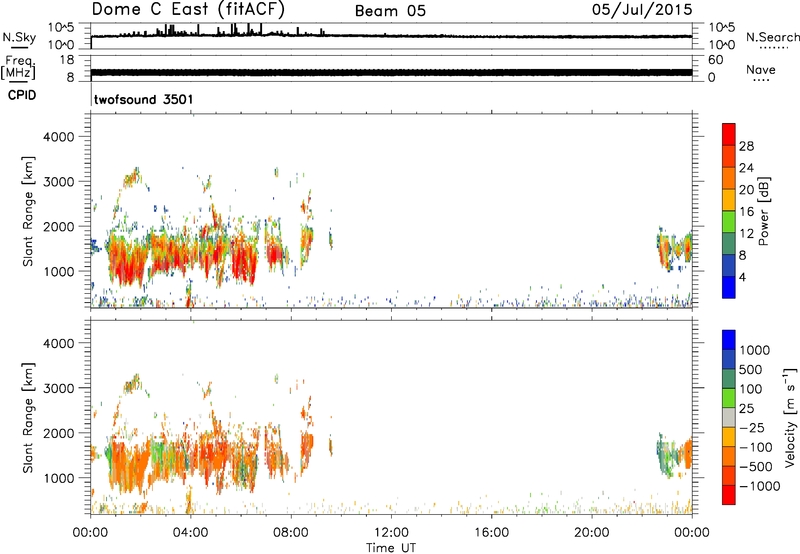Click the 'Freq. [MHz]' axis label
The width and height of the screenshot is (800, 554).
click(x=18, y=67)
